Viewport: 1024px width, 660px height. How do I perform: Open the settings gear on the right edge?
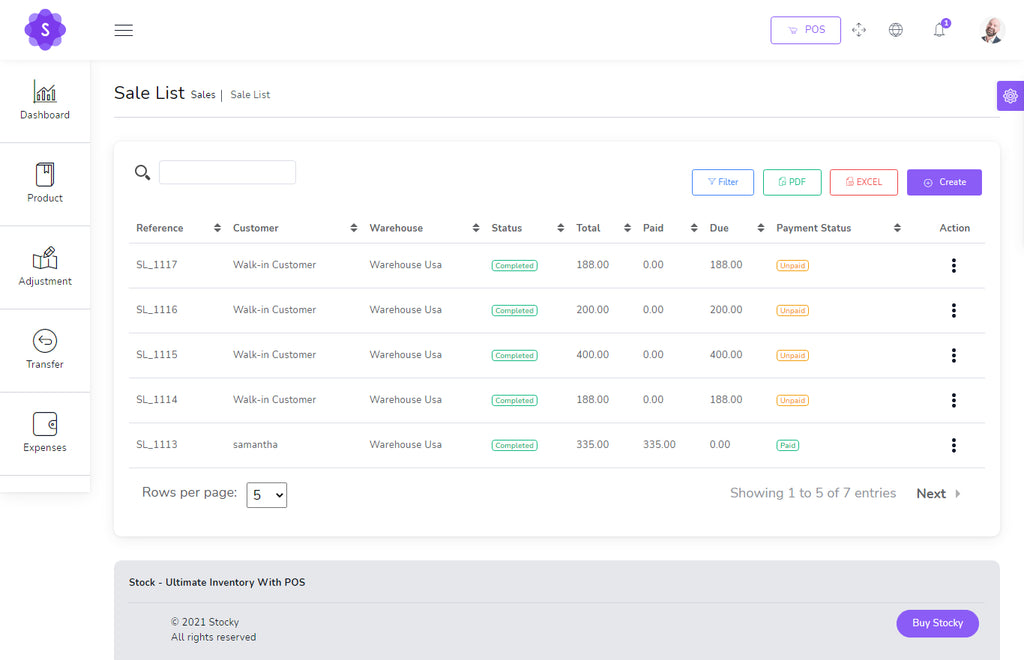1010,95
